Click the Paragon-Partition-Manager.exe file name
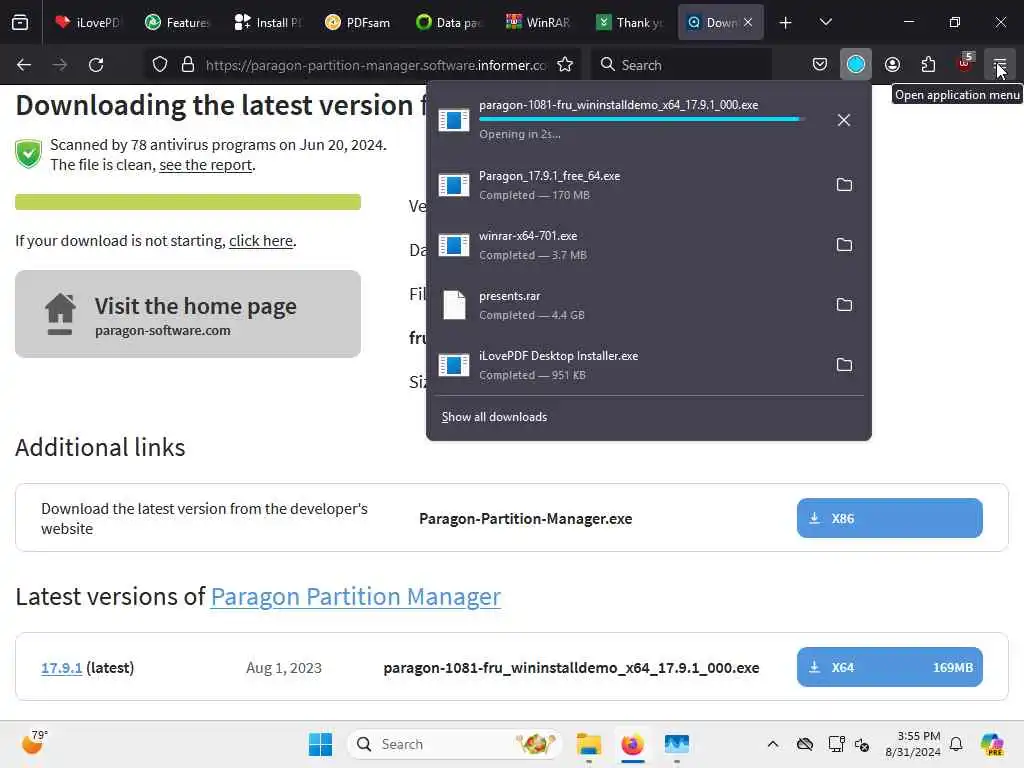 point(526,519)
